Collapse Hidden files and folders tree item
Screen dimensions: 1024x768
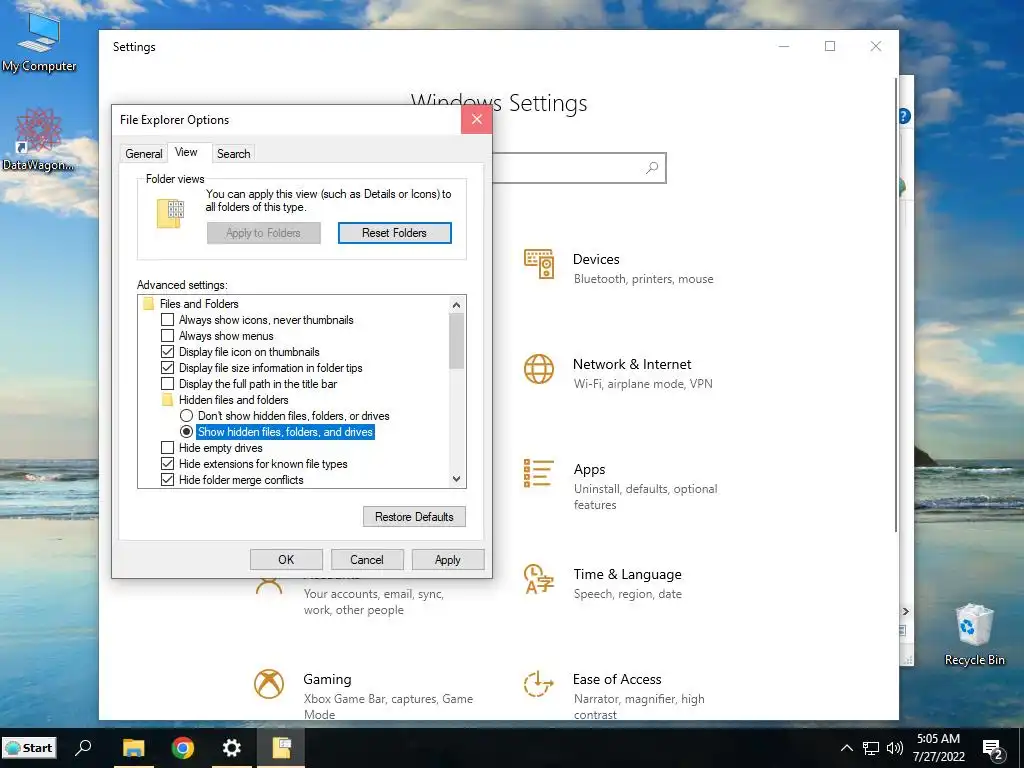[167, 400]
